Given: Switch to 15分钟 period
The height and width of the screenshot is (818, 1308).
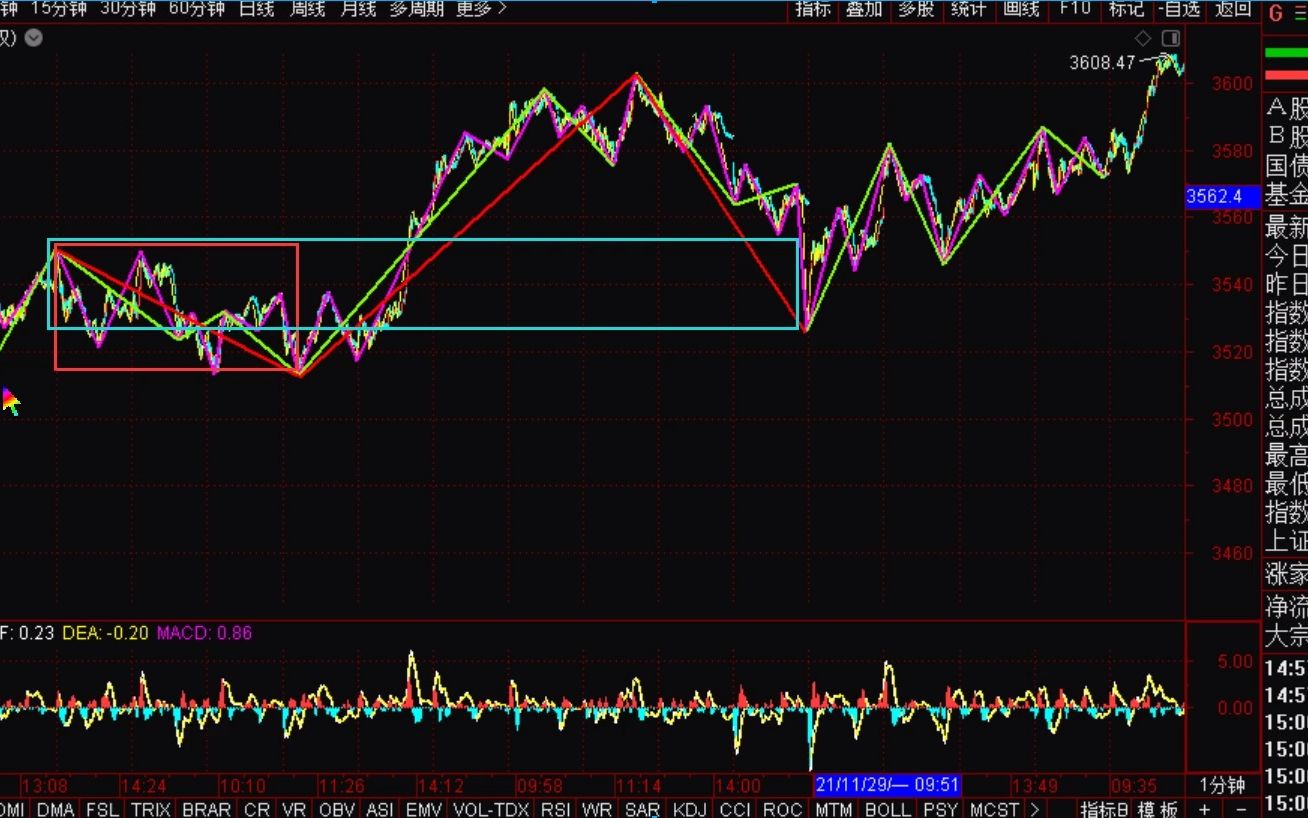Looking at the screenshot, I should tap(59, 9).
